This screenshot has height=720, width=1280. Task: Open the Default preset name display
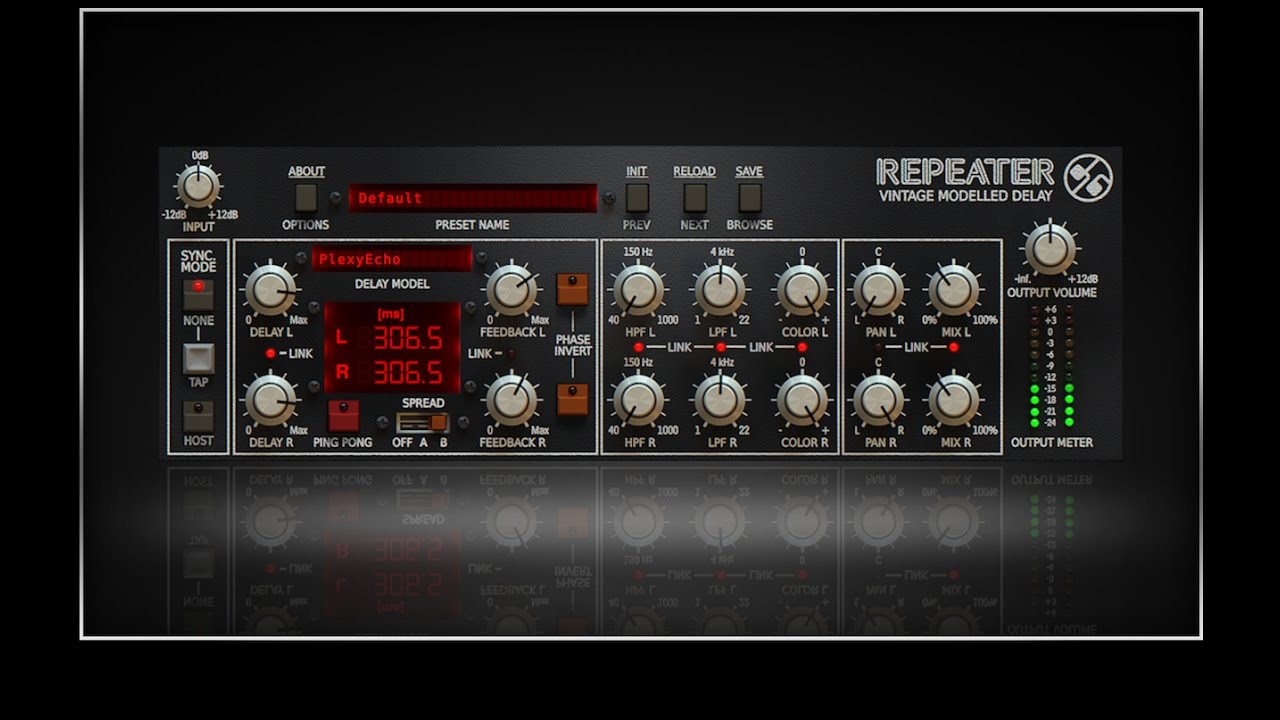(472, 198)
